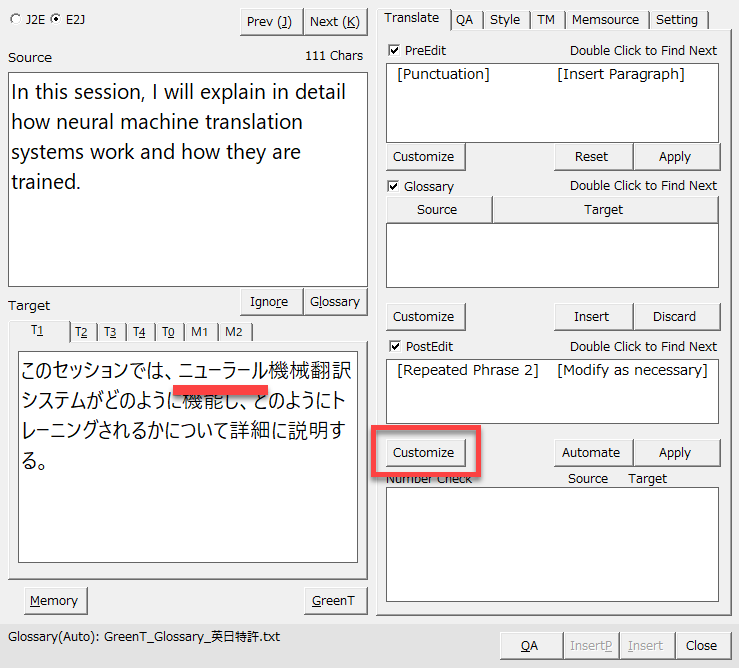Open the M1 target tab
Viewport: 739px width, 668px height.
click(x=200, y=332)
